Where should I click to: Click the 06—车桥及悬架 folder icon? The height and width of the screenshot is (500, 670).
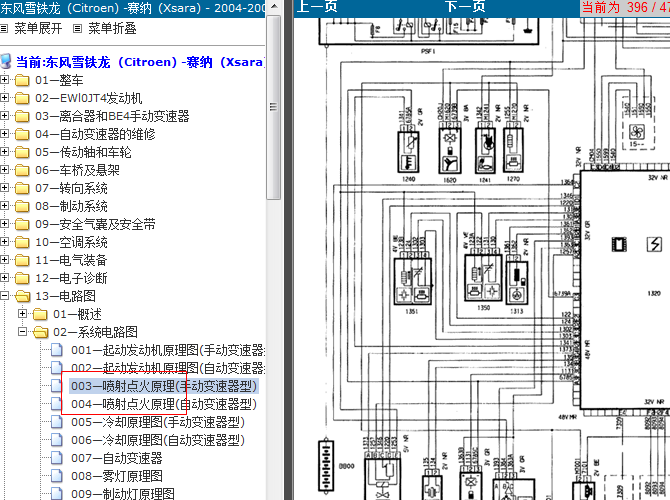pyautogui.click(x=22, y=170)
